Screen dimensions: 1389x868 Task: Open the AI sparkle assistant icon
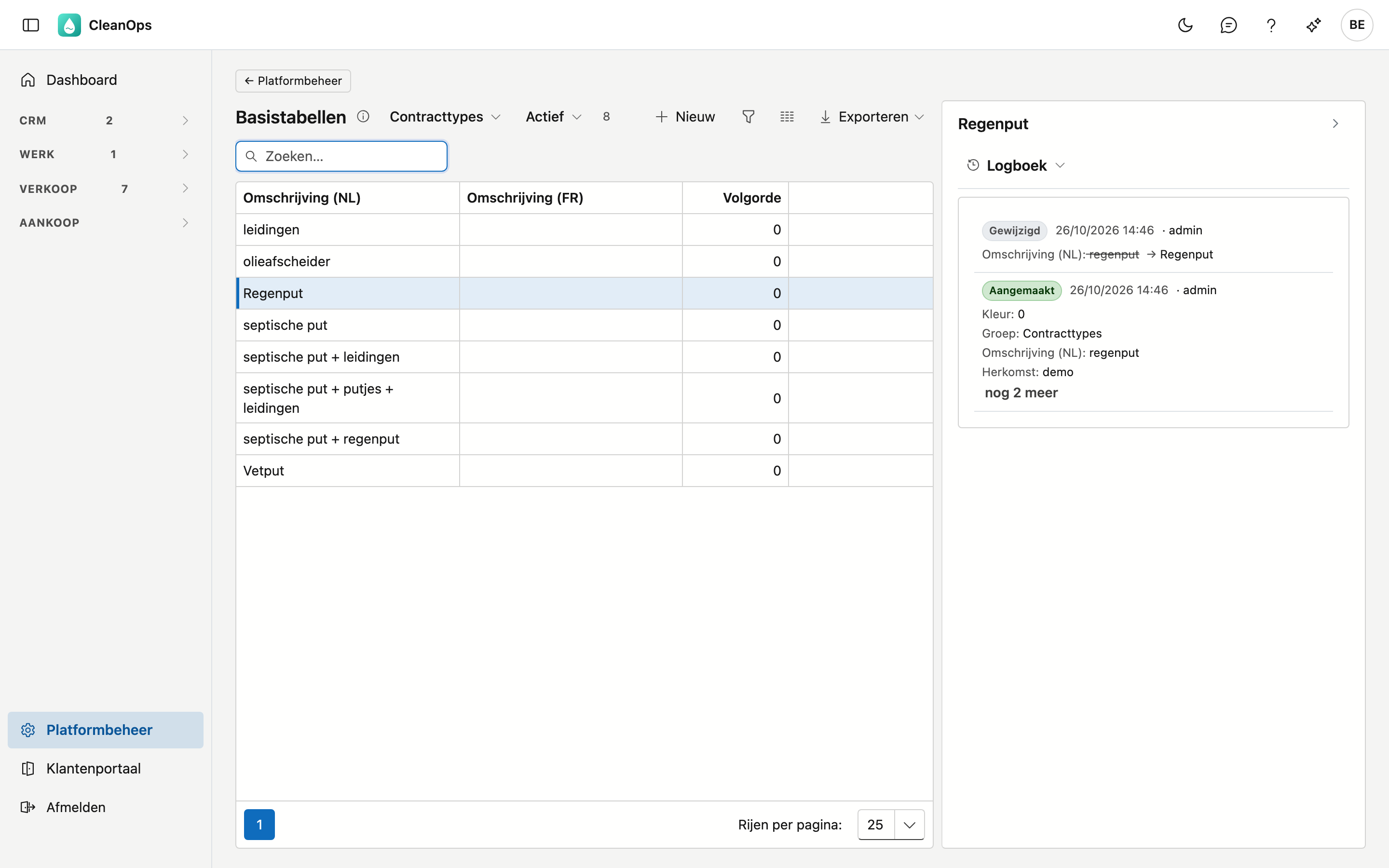[x=1313, y=25]
